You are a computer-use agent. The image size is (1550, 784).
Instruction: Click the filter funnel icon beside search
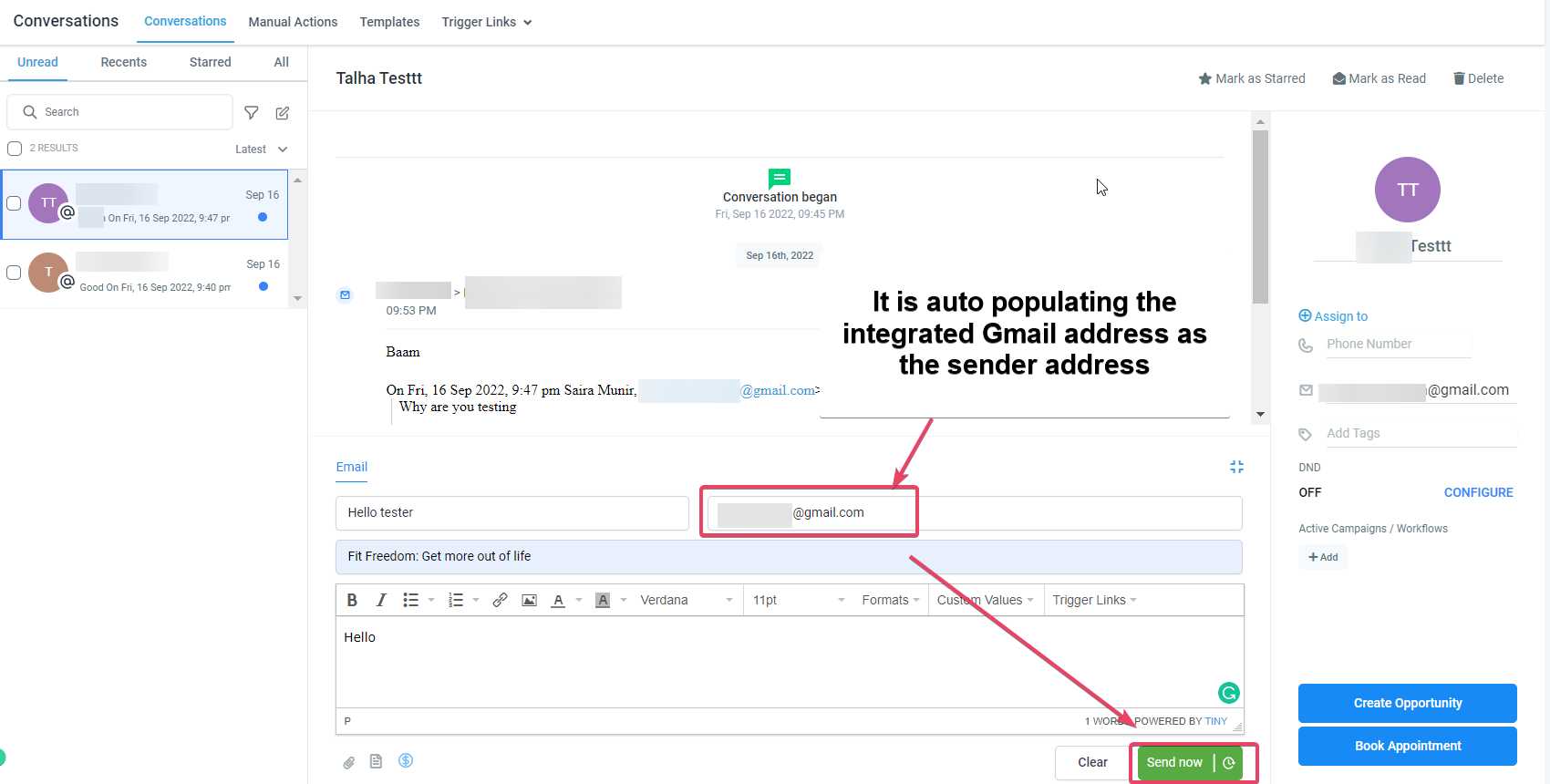[252, 113]
